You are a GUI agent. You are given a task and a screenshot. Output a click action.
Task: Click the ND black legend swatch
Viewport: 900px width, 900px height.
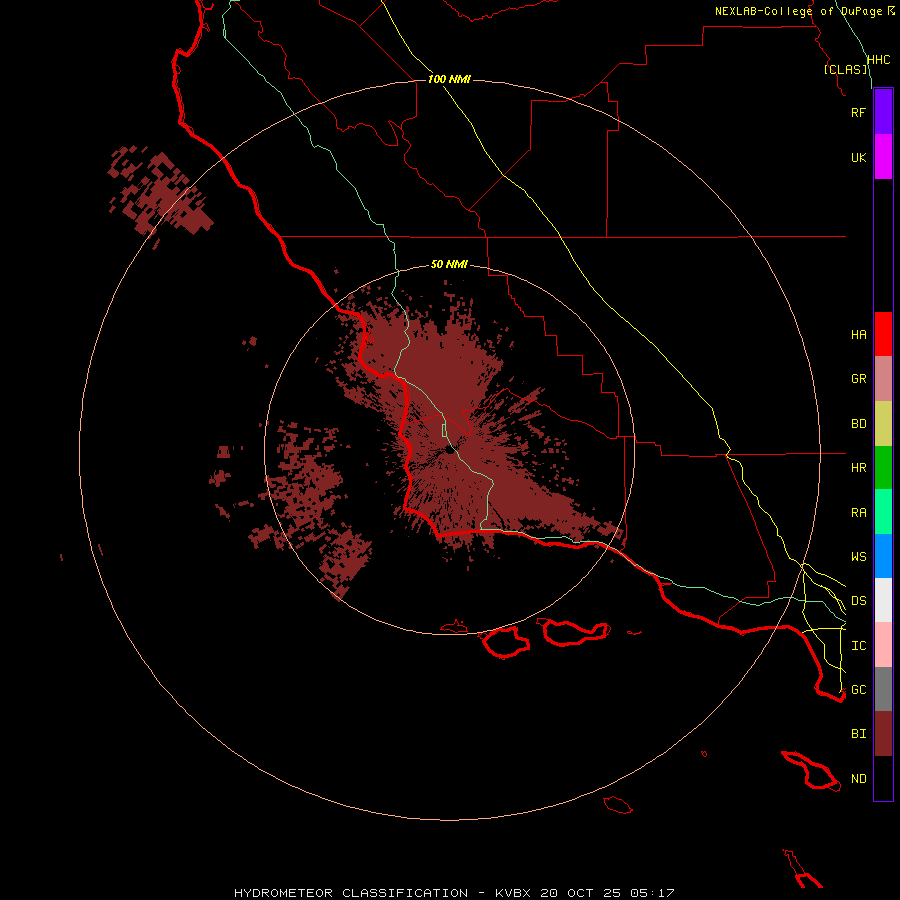[883, 778]
